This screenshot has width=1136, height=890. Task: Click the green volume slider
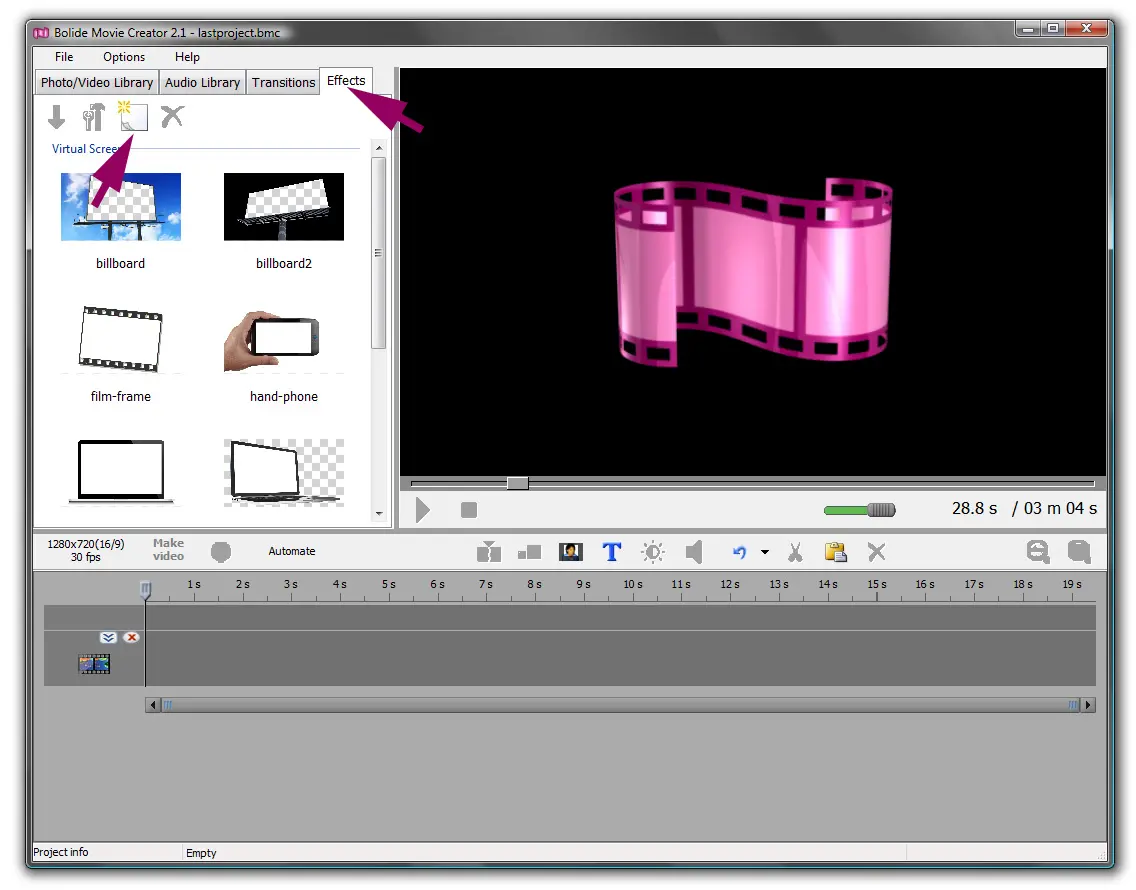[858, 510]
